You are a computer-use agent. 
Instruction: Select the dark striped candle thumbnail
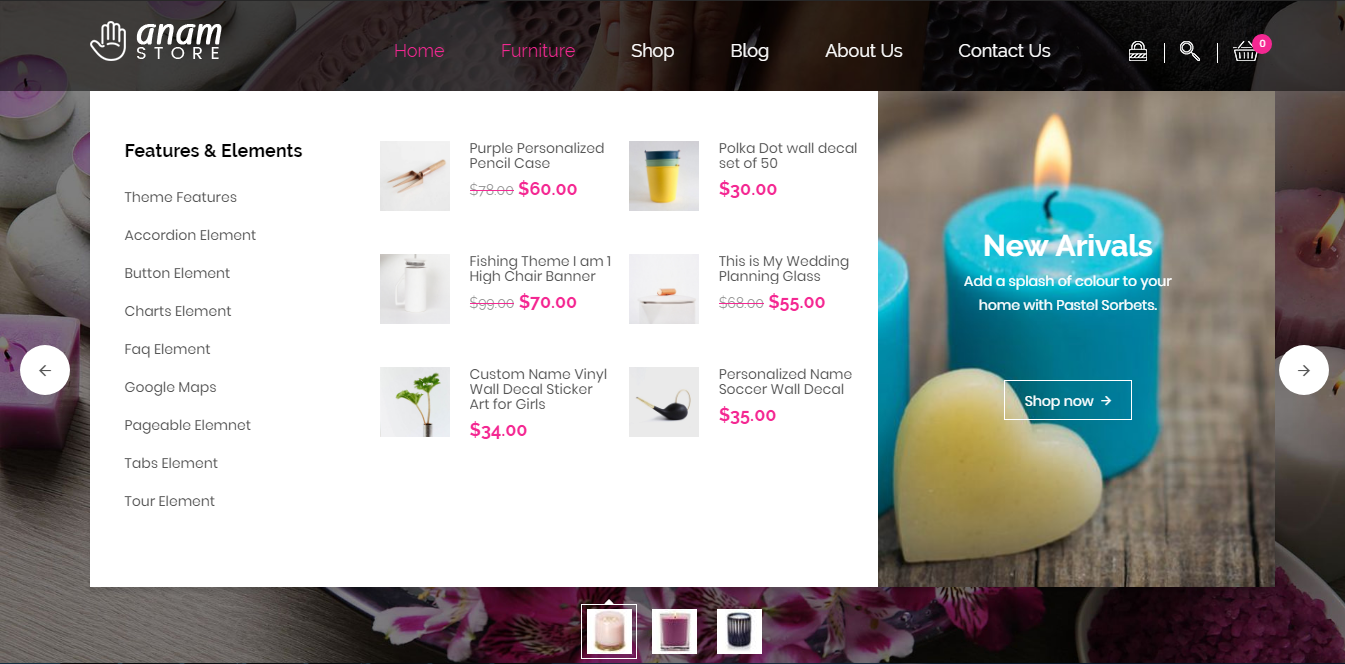pyautogui.click(x=740, y=632)
